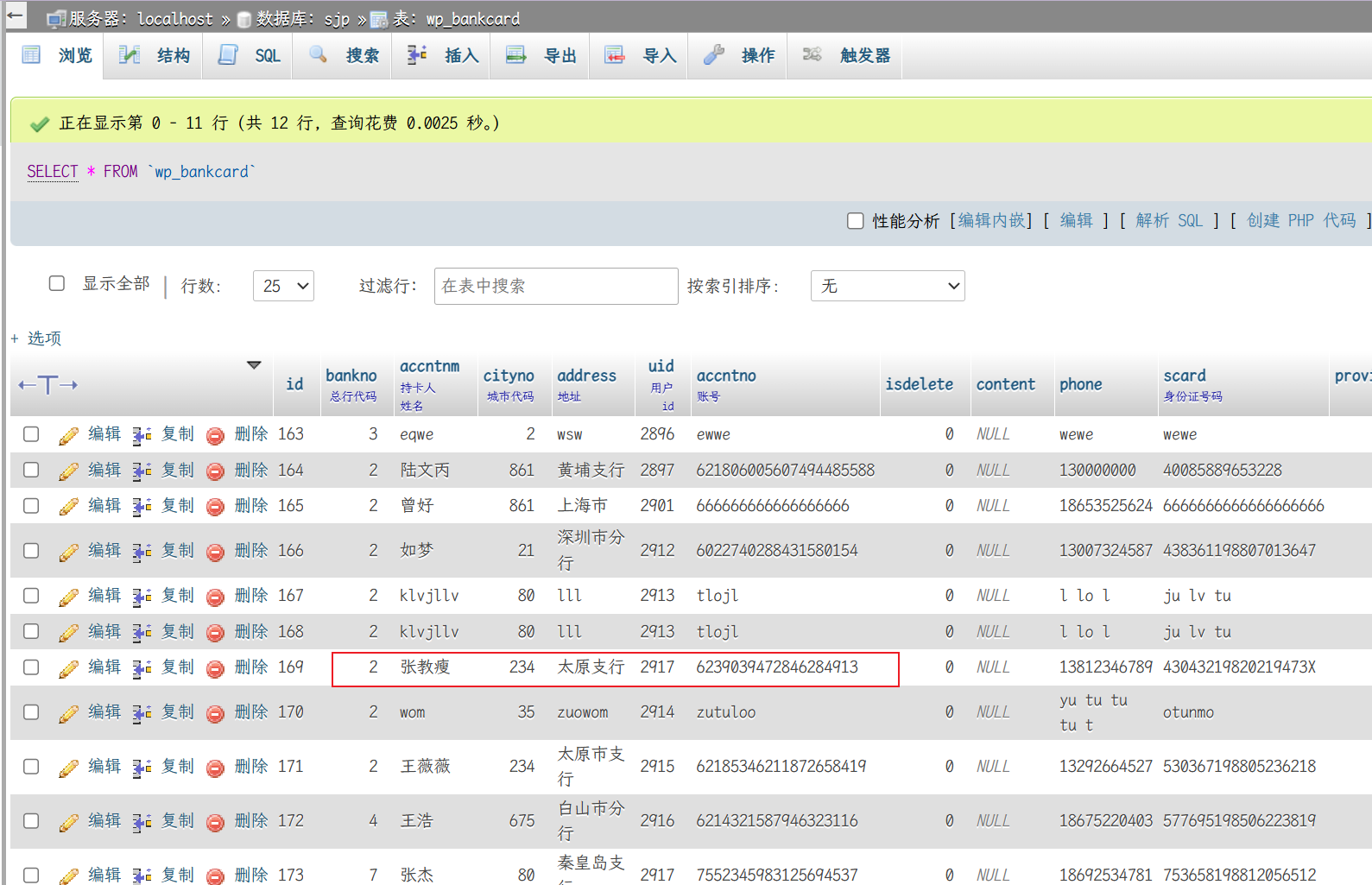Click the copy icon for row 172
The height and width of the screenshot is (885, 1372).
[142, 822]
